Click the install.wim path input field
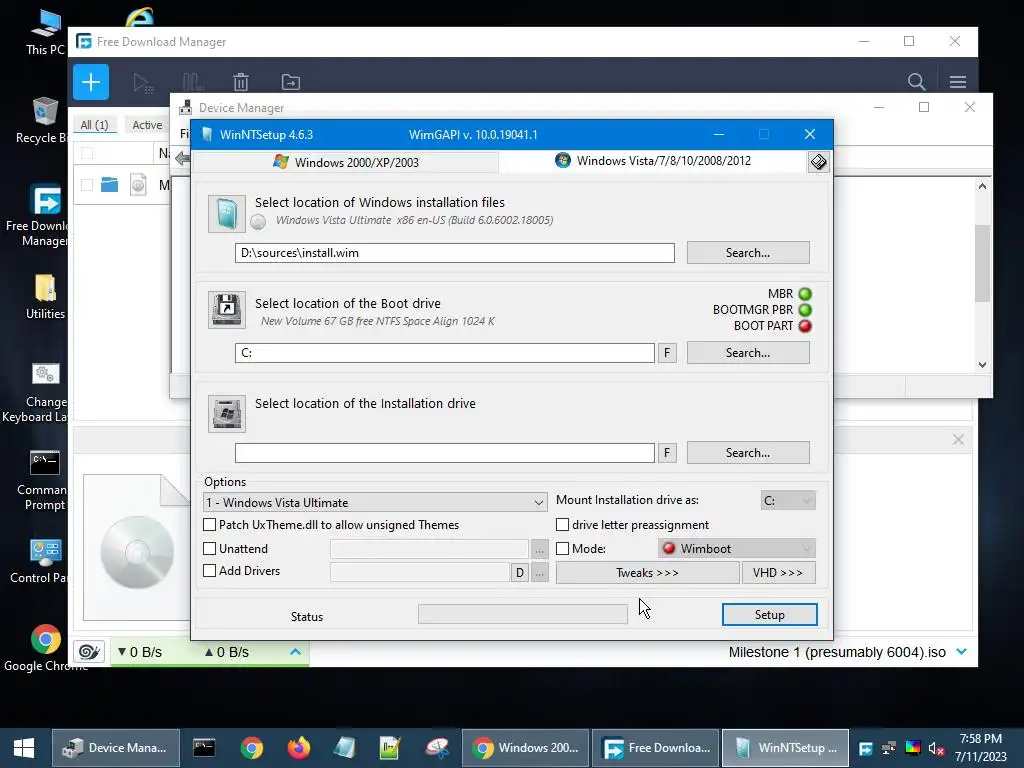The image size is (1024, 768). (455, 253)
